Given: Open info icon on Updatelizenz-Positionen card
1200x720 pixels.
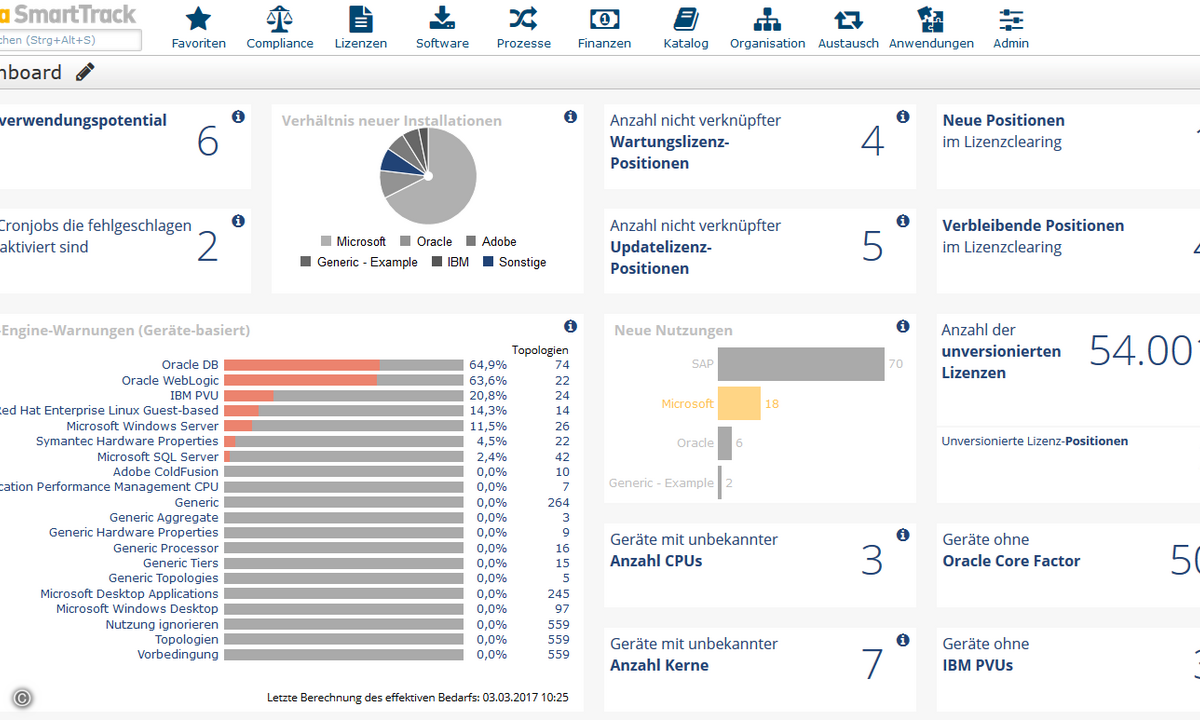Looking at the screenshot, I should (x=903, y=221).
